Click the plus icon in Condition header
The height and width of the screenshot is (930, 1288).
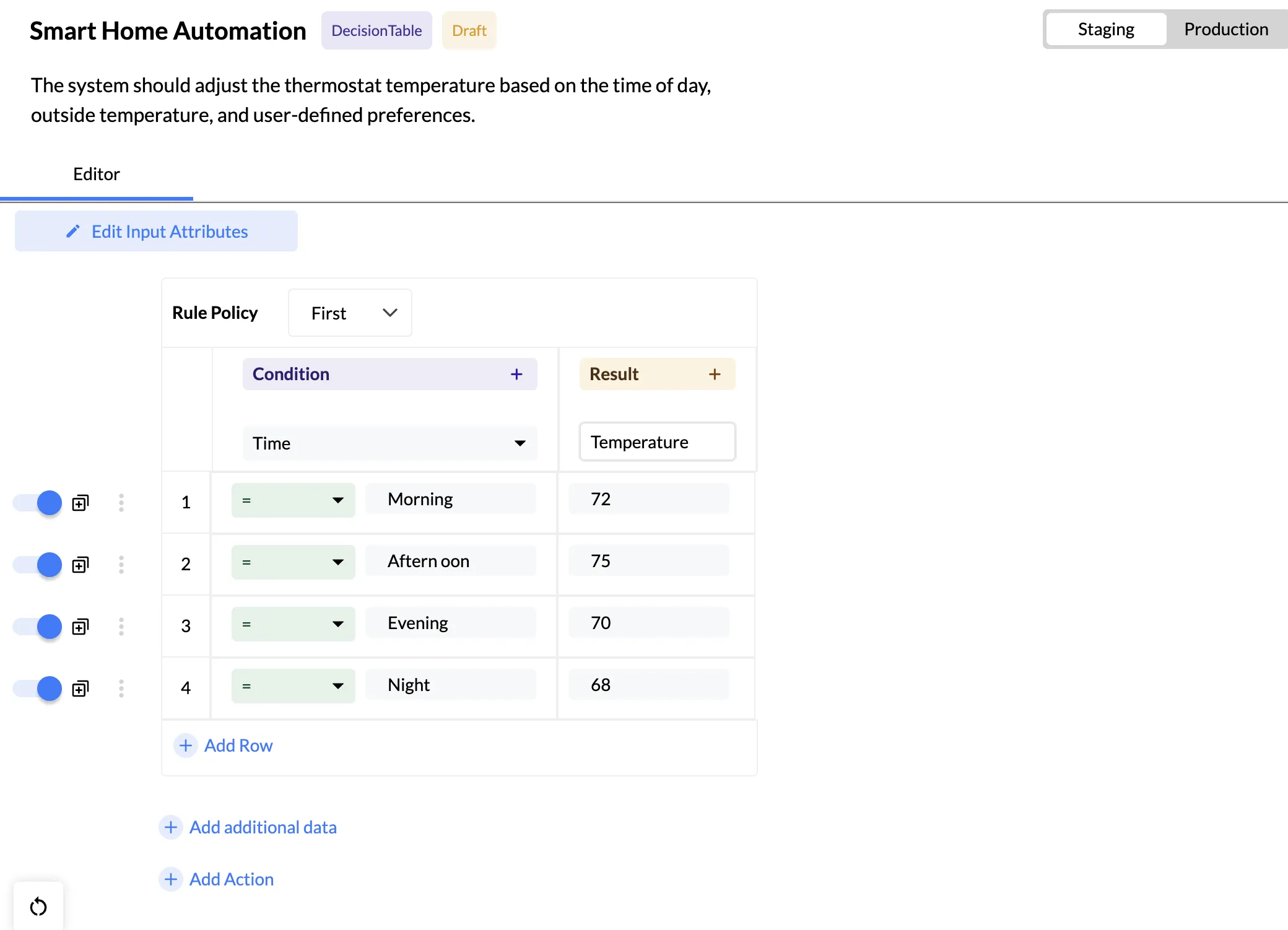516,374
